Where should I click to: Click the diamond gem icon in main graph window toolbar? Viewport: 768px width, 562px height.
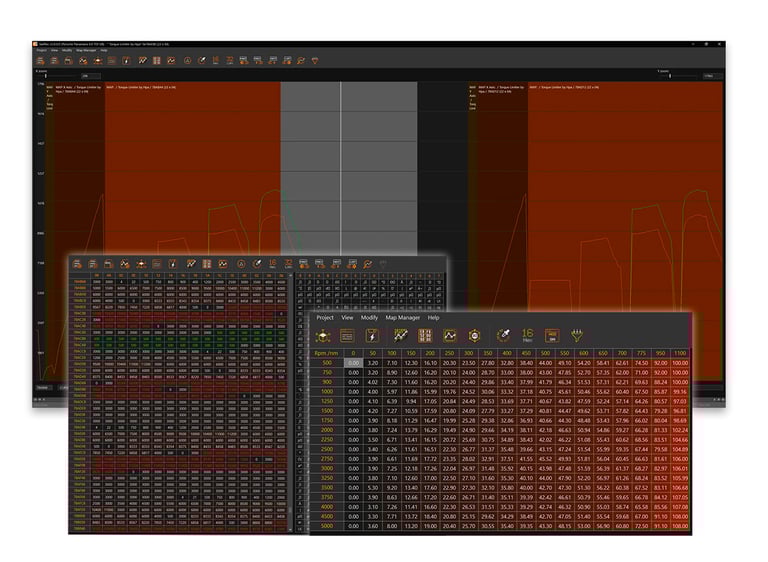point(315,60)
